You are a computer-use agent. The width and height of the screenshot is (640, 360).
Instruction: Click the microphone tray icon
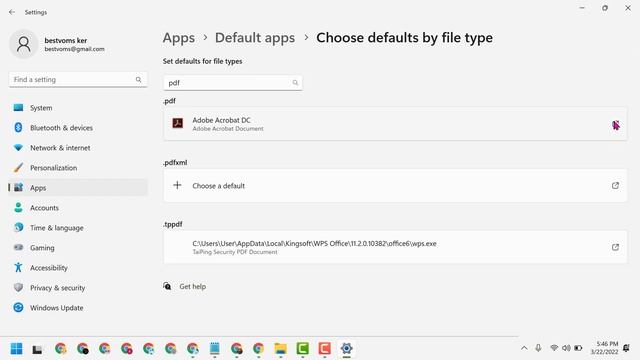[538, 348]
